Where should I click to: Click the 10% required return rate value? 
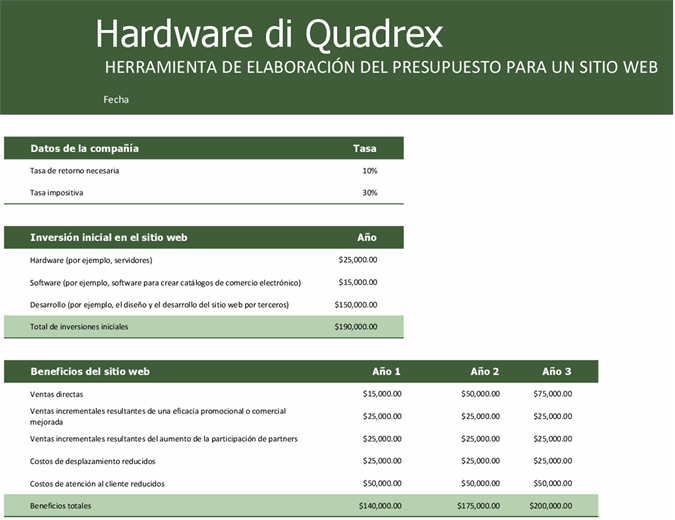[x=369, y=171]
